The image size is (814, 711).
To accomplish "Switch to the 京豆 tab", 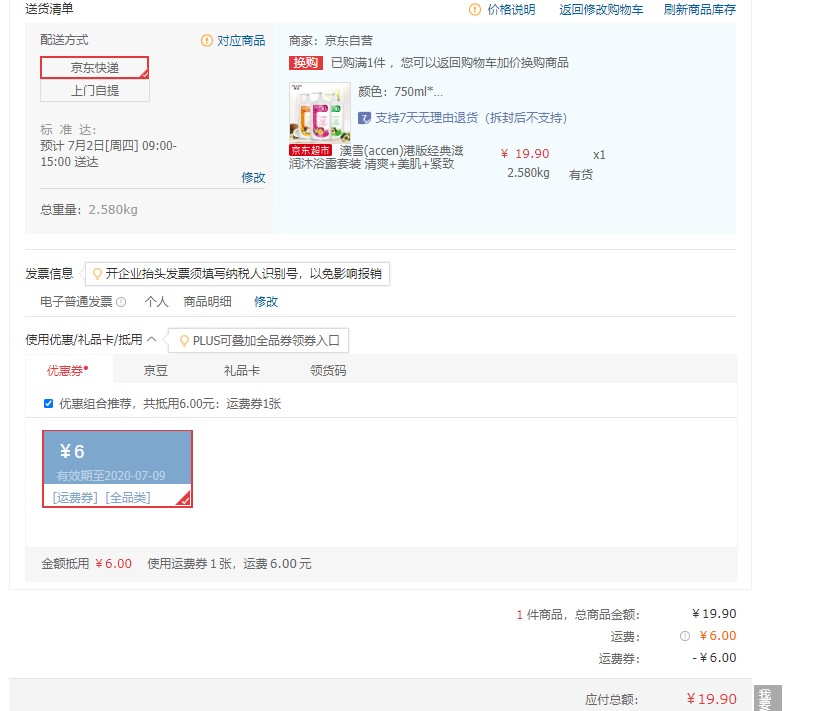I will [x=155, y=370].
